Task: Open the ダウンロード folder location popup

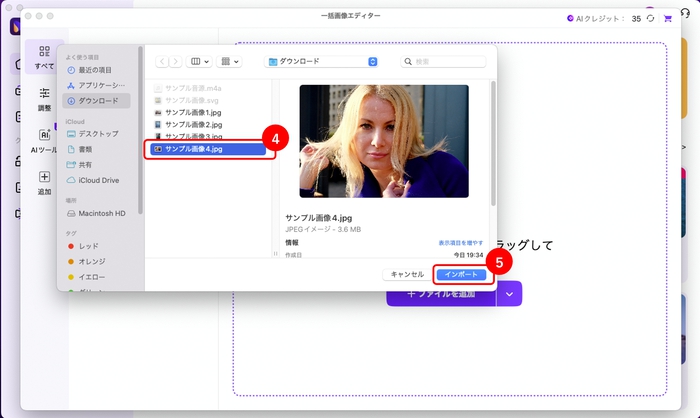Action: (x=321, y=62)
